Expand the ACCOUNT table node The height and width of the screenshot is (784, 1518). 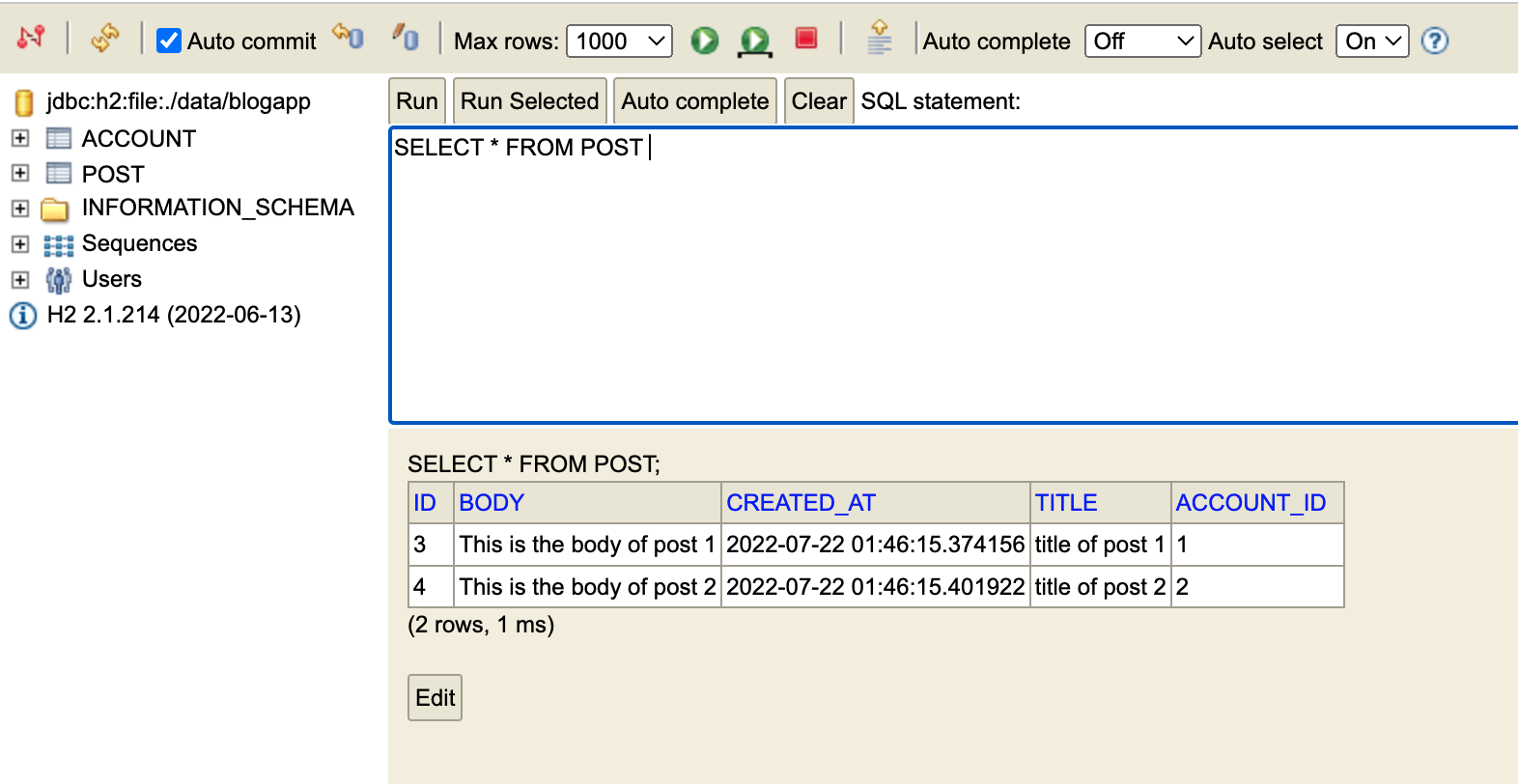(x=19, y=138)
